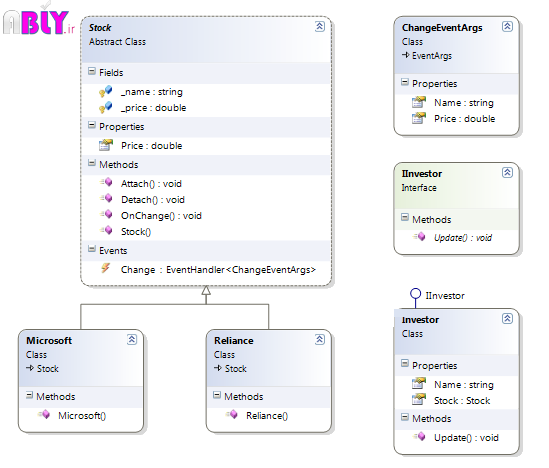Select the Stock class title
549x468 pixels.
[100, 28]
